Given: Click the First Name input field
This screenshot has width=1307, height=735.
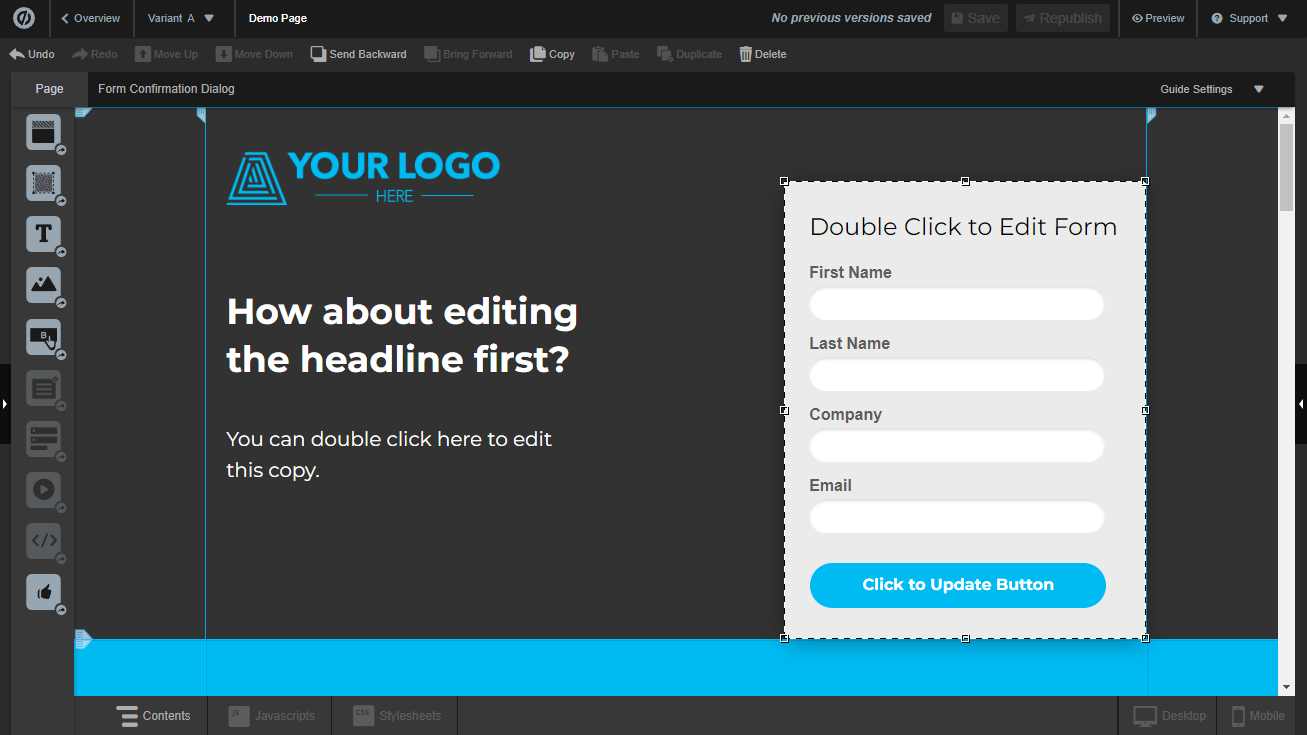Looking at the screenshot, I should click(956, 304).
